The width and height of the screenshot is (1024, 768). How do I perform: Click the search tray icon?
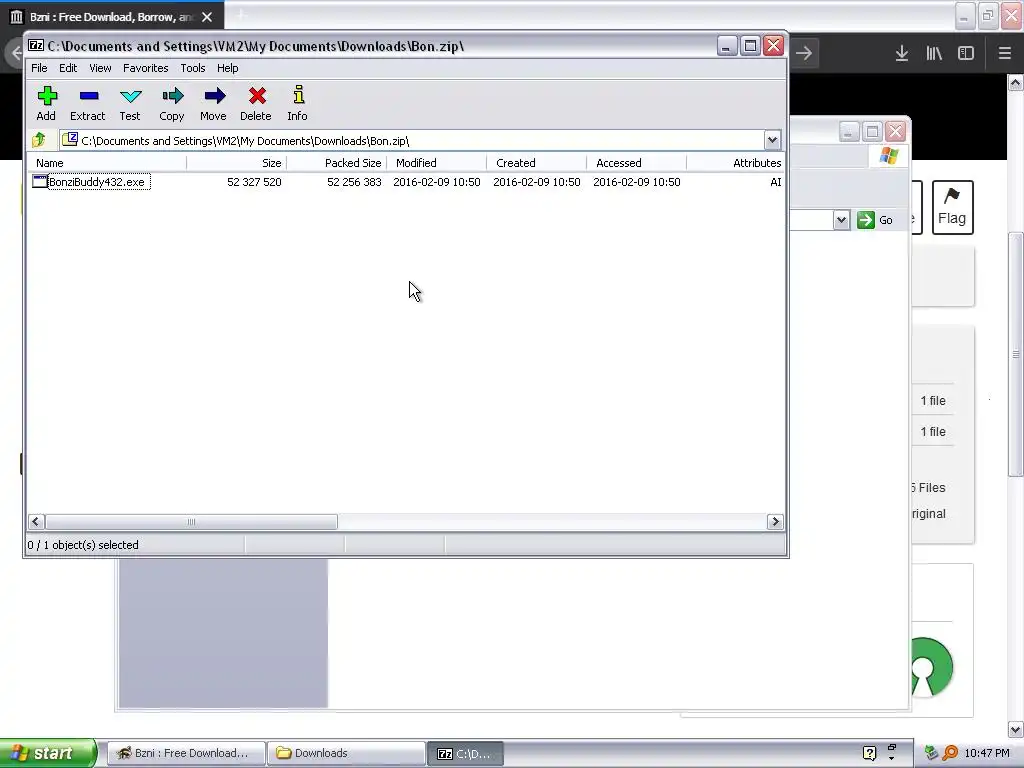[950, 753]
